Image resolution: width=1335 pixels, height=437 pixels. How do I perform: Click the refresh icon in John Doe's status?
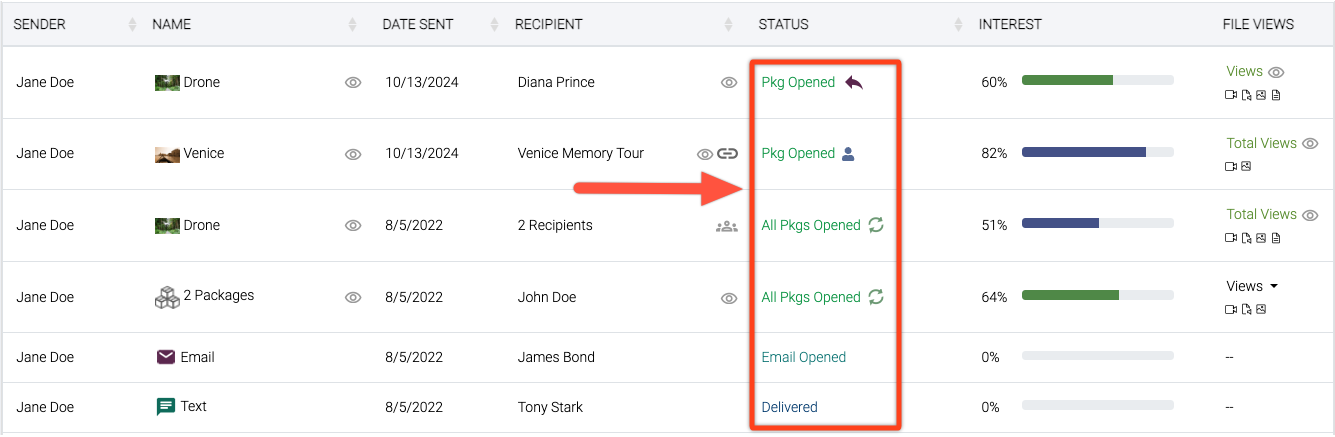876,297
